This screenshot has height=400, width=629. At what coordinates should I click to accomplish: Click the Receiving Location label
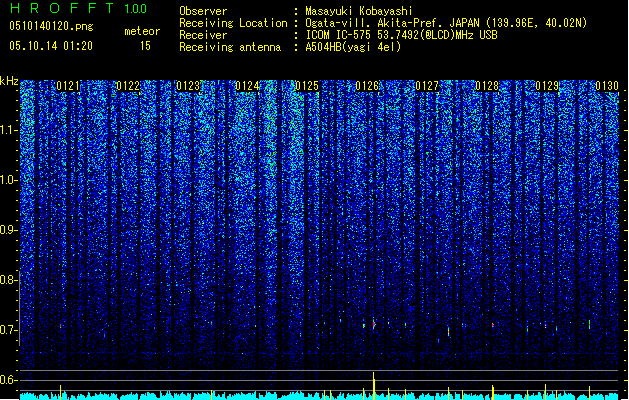(x=233, y=23)
